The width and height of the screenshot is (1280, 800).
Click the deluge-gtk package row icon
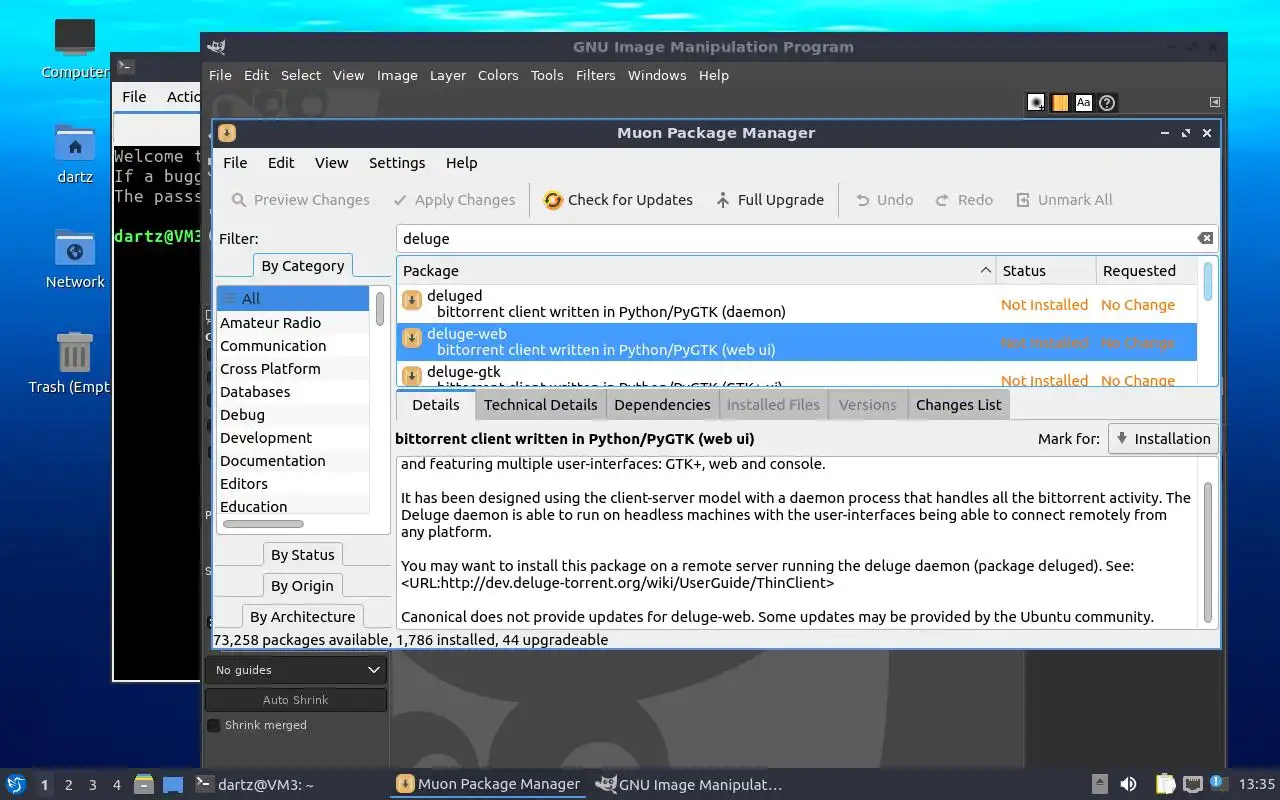(x=411, y=377)
